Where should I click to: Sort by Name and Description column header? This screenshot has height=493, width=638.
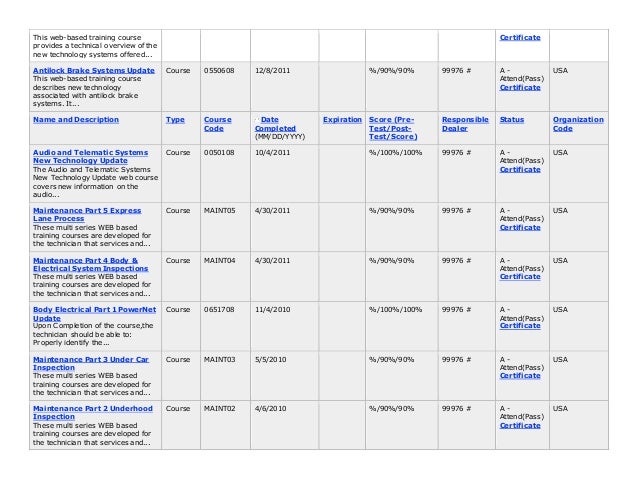coord(76,120)
